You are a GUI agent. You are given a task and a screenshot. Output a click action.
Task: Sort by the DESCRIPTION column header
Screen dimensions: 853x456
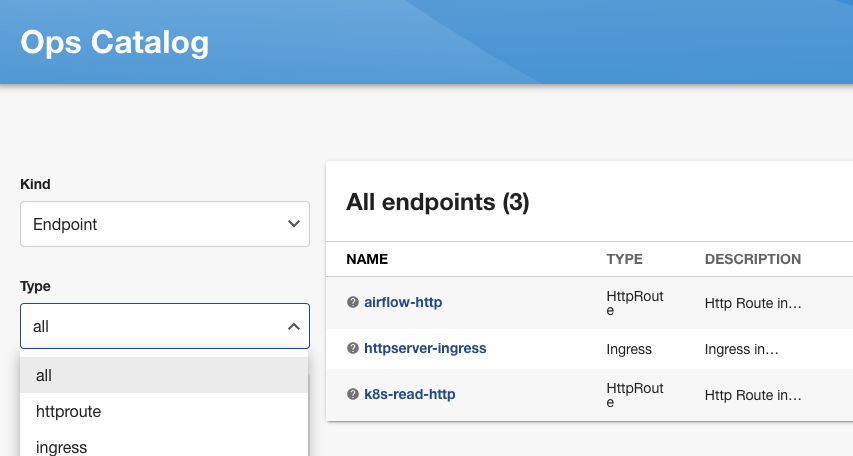pos(753,259)
